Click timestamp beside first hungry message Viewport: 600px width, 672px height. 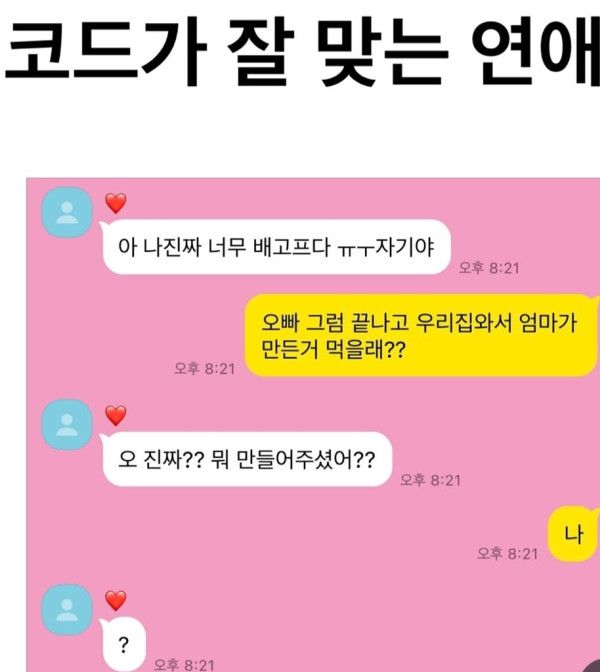pos(489,268)
